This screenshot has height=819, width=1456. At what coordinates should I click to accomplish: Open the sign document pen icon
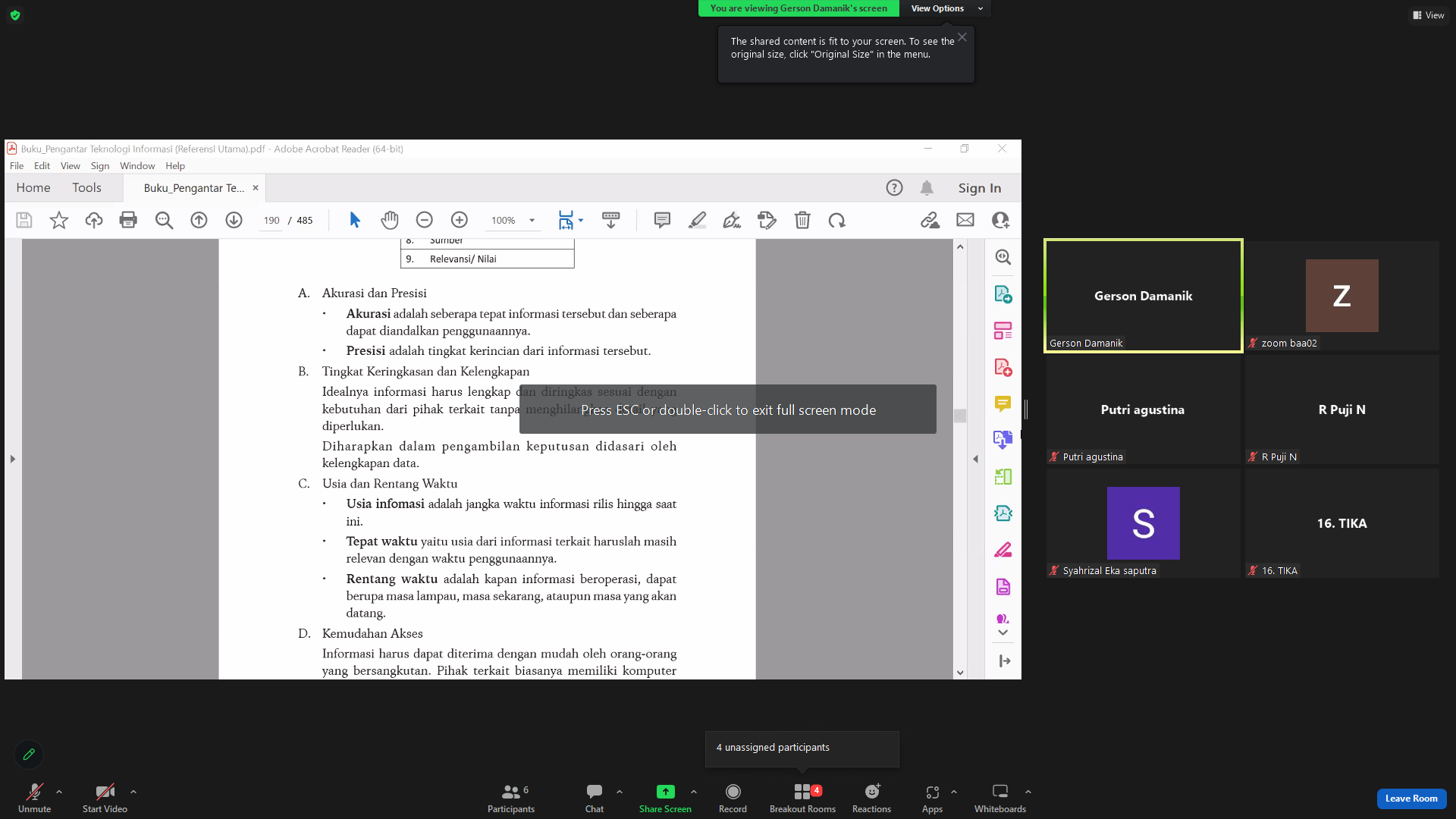coord(732,220)
